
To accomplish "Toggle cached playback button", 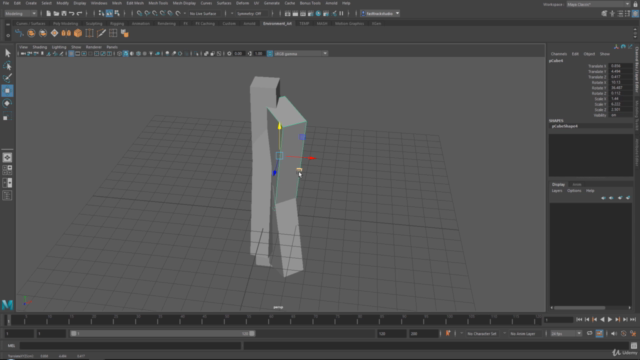I will pyautogui.click(x=599, y=333).
